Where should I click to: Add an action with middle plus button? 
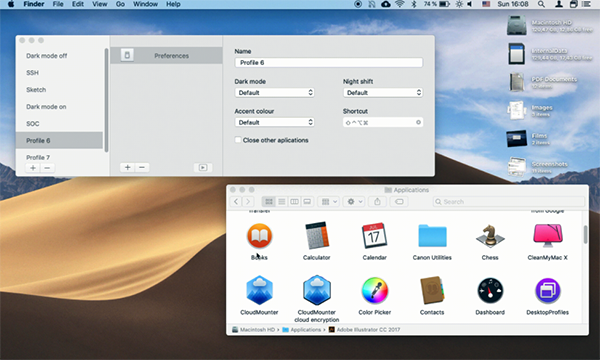[x=127, y=168]
